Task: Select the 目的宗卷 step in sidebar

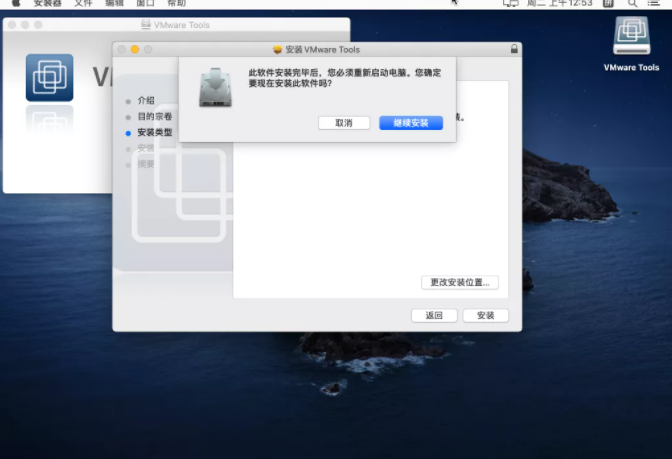Action: [x=155, y=116]
